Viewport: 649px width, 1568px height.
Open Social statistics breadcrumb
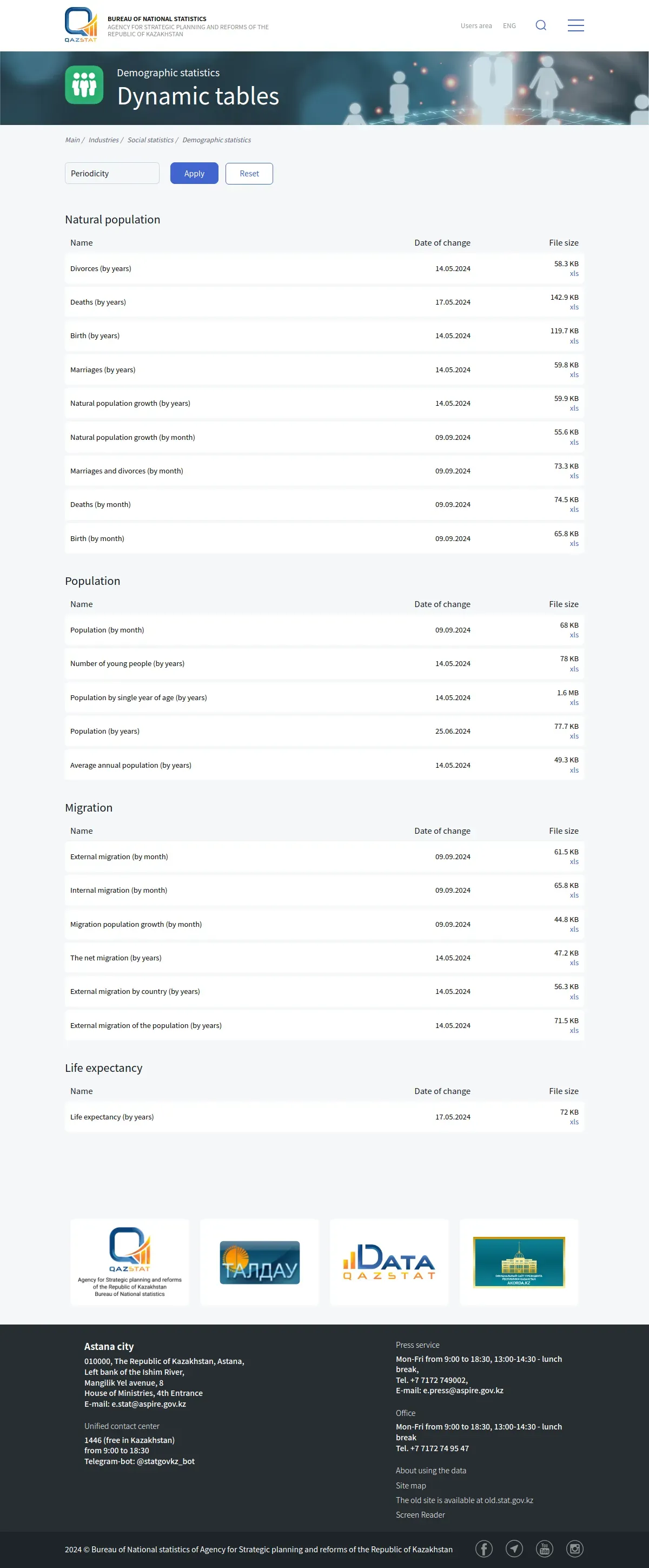click(x=150, y=140)
